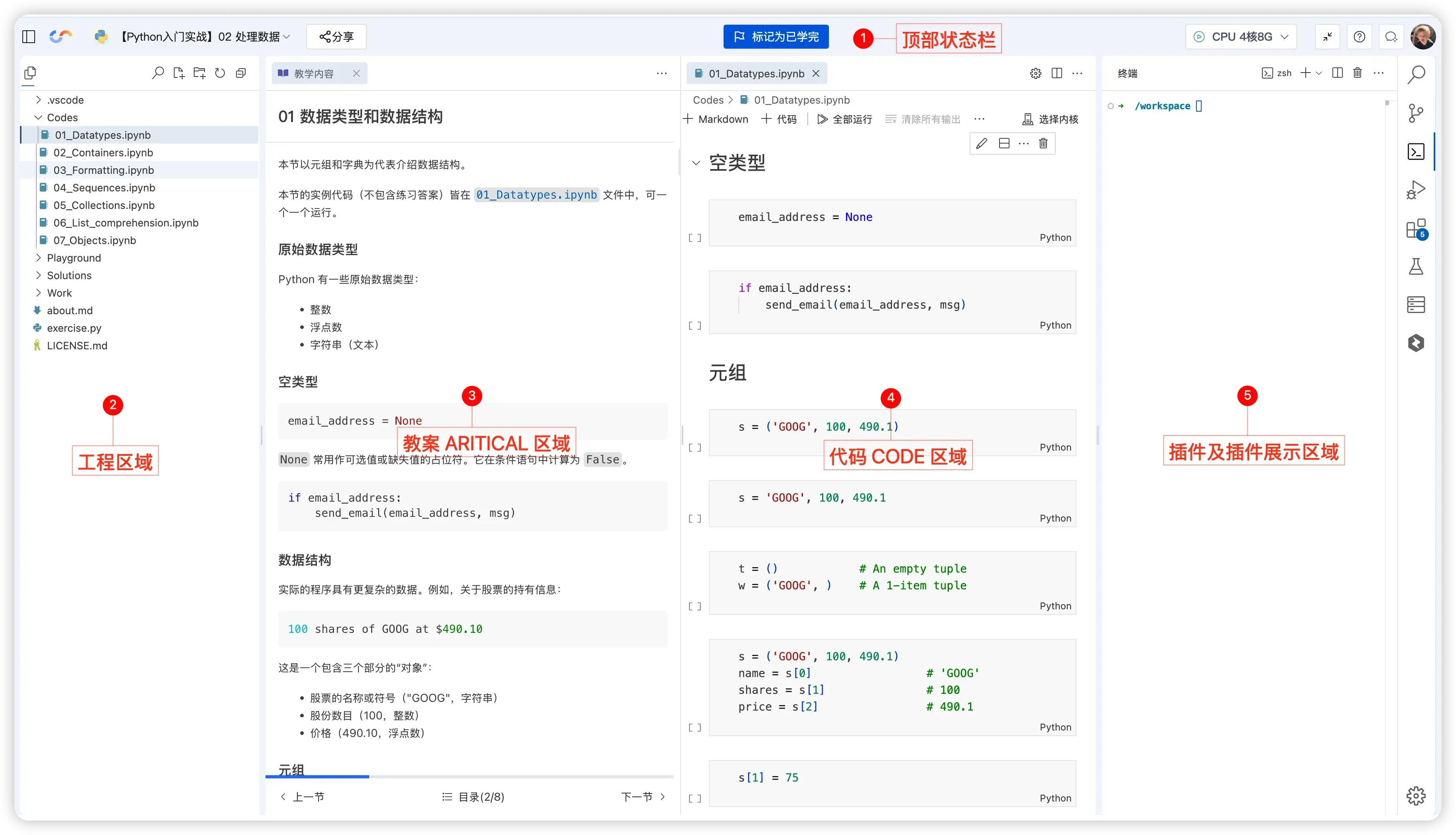This screenshot has height=835, width=1456.
Task: Open 03_Formatting.ipynb in file tree
Action: coord(104,170)
